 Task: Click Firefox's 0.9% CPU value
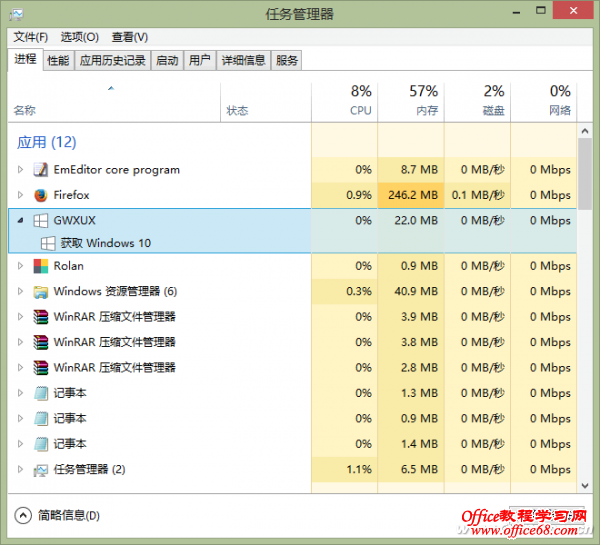pos(359,195)
